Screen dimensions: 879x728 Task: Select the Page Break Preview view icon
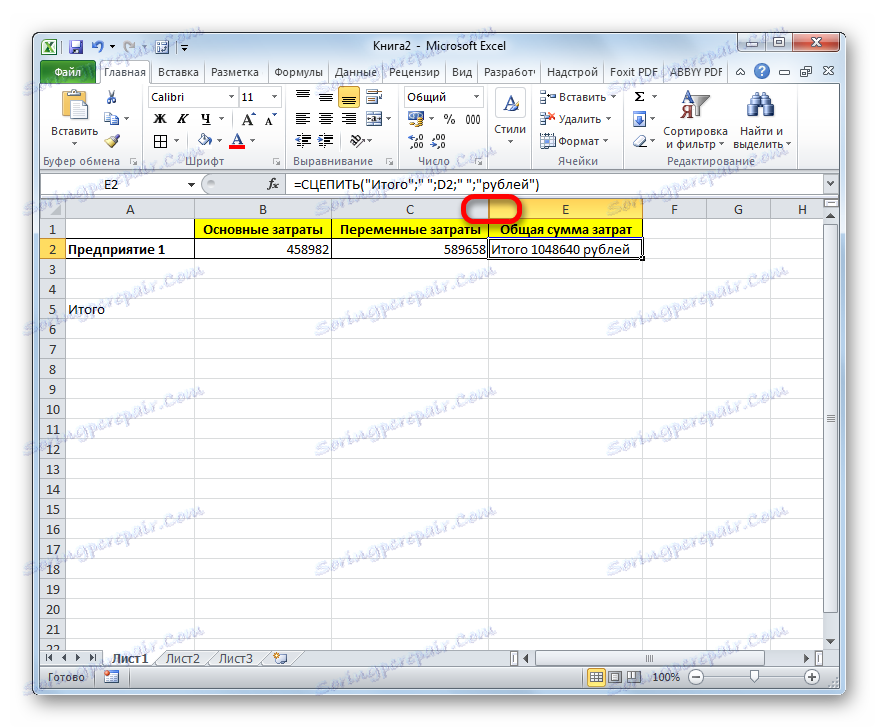click(x=633, y=676)
